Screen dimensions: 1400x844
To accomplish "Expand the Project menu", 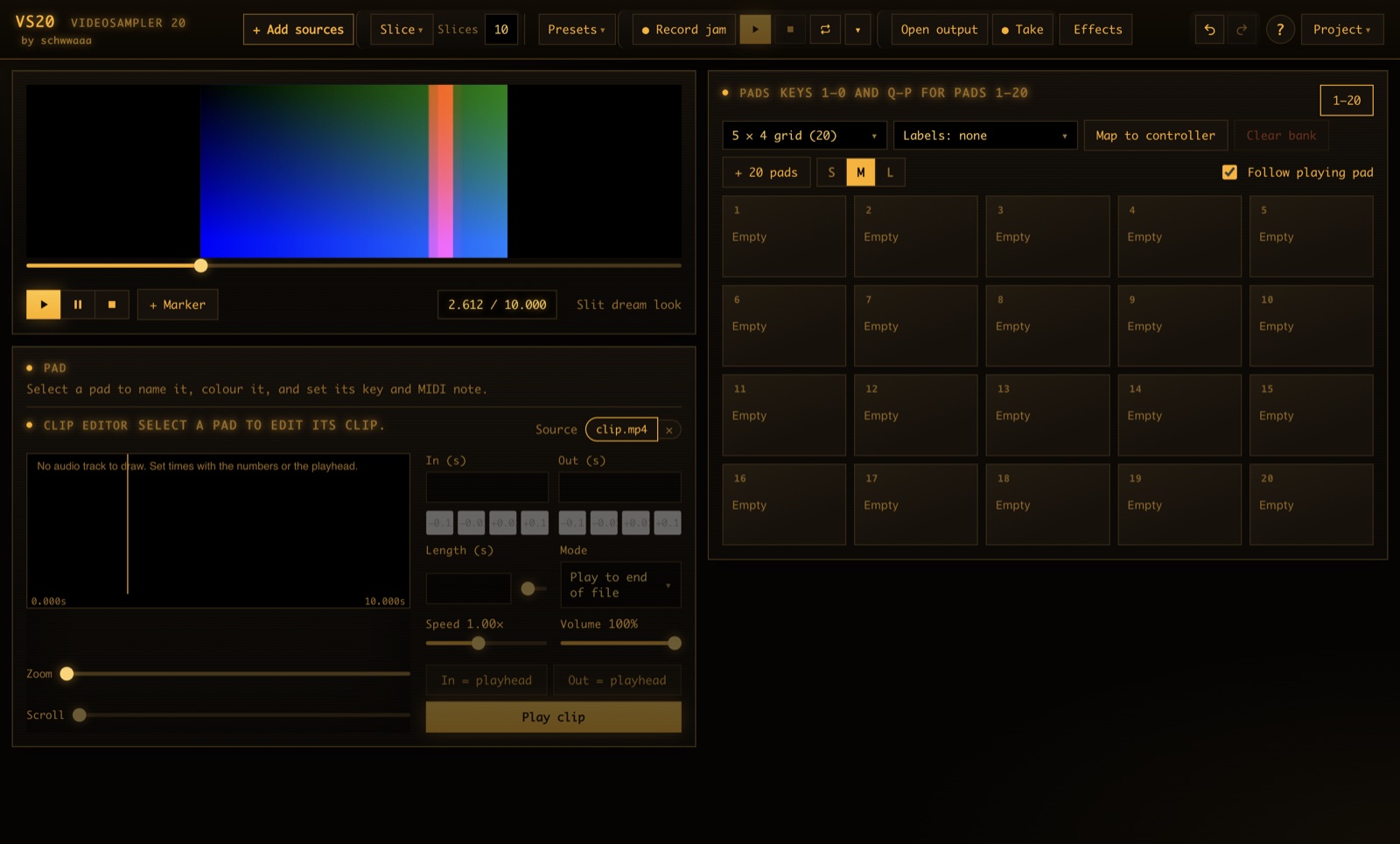I will 1342,30.
